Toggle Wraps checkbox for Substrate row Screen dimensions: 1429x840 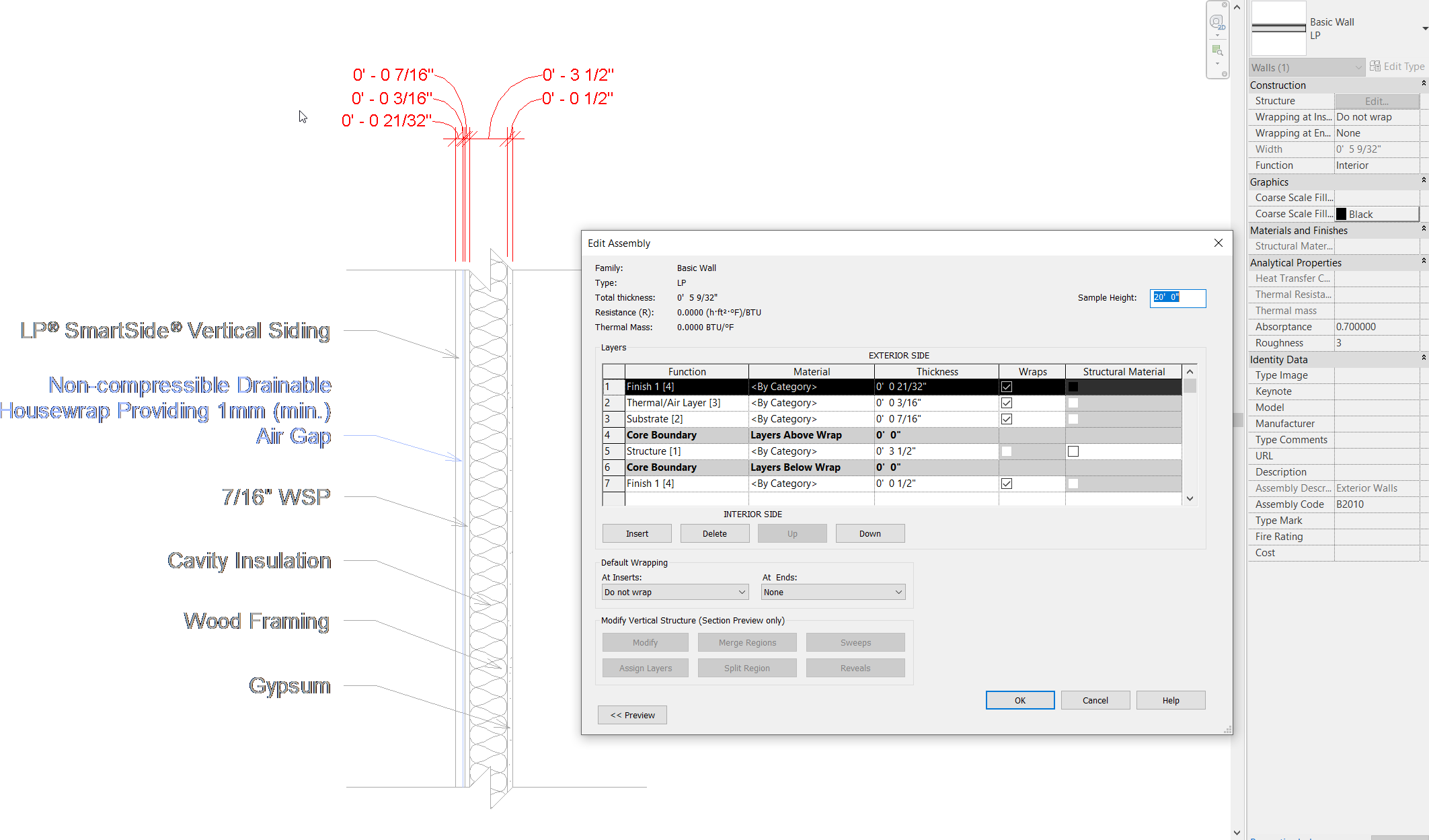click(x=1007, y=419)
